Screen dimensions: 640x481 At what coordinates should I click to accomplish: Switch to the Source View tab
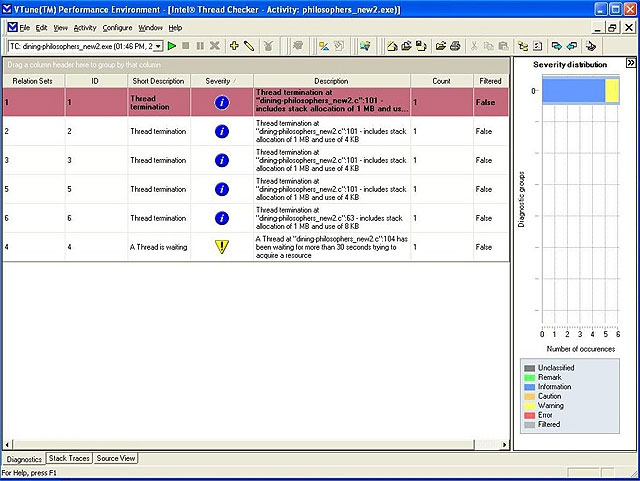point(116,458)
